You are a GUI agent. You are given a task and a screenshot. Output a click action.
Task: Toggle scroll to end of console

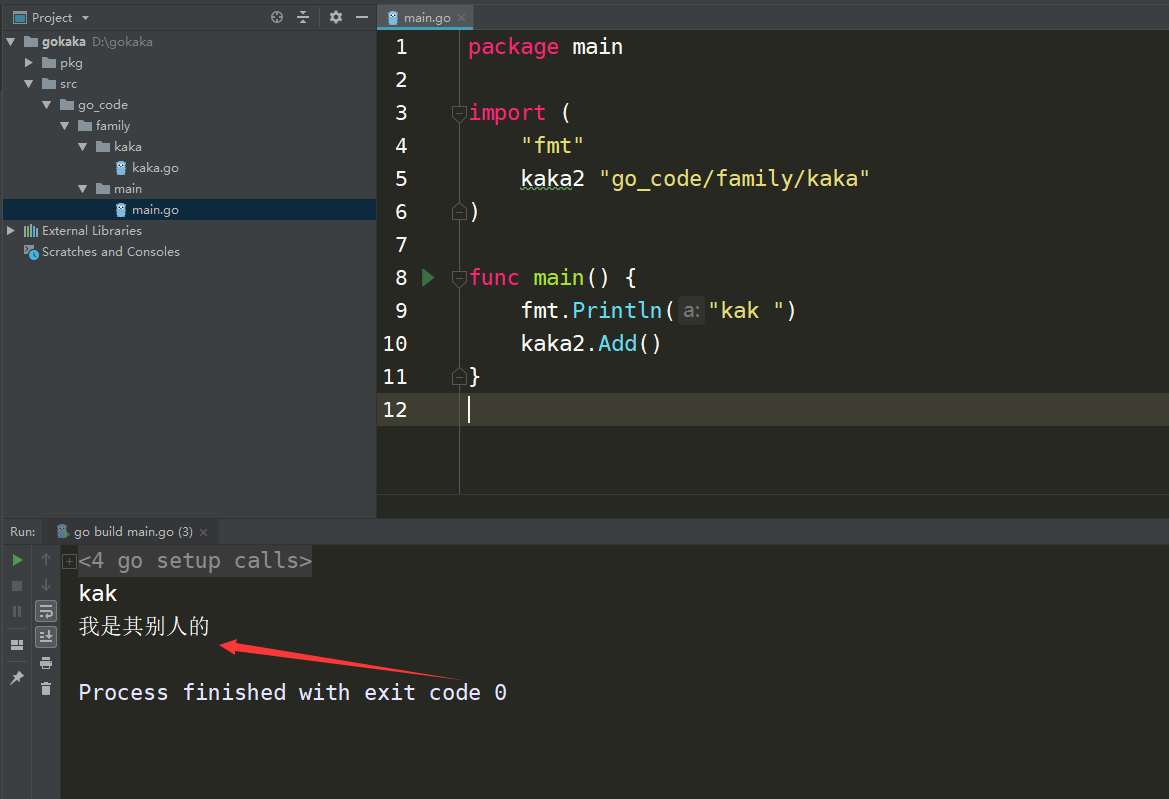point(46,637)
